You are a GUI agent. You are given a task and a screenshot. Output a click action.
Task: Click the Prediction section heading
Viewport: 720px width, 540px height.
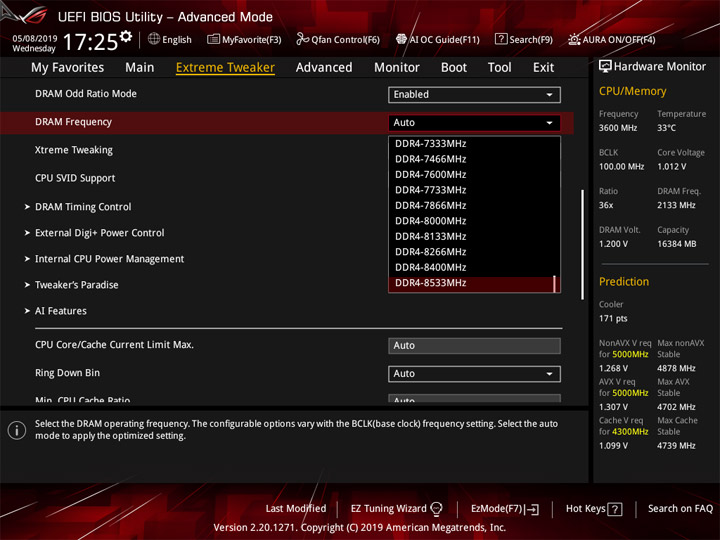coord(624,282)
